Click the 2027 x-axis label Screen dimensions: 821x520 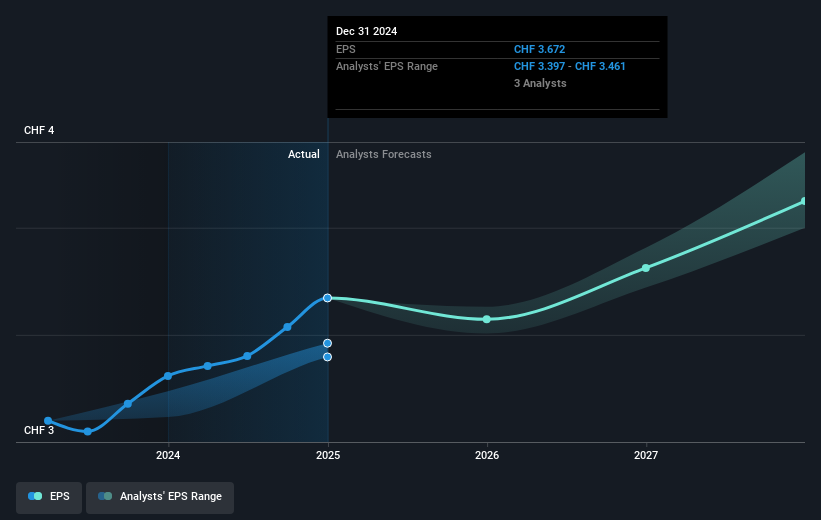(646, 455)
